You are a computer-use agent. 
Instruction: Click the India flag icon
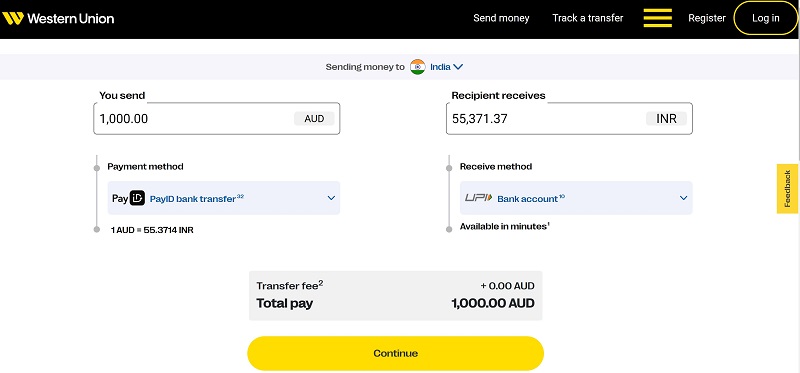pyautogui.click(x=417, y=67)
